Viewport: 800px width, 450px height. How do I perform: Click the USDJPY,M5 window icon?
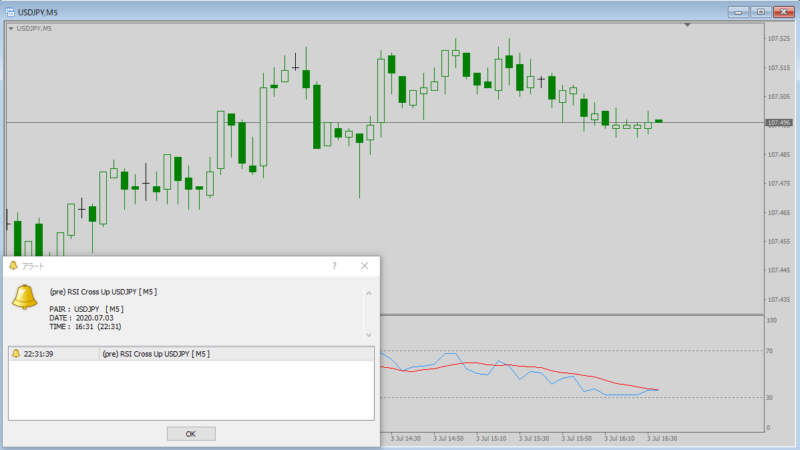[x=10, y=12]
